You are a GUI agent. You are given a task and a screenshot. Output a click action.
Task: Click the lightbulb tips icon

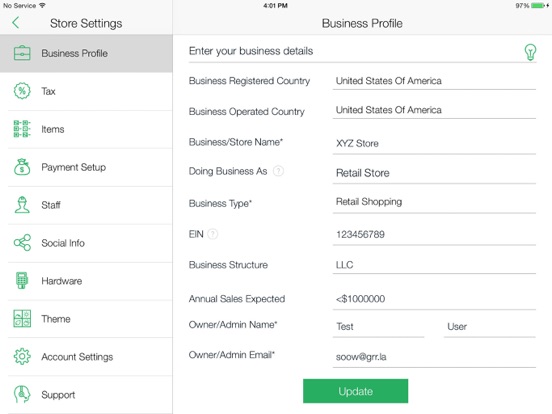coord(530,52)
